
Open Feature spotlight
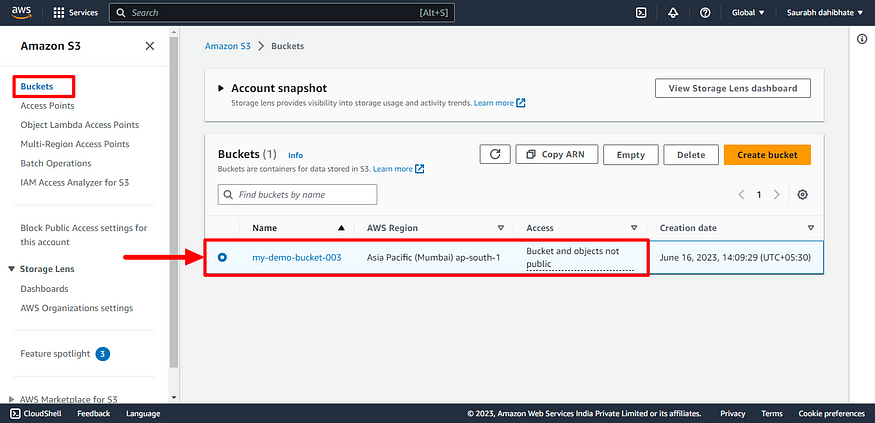point(55,354)
